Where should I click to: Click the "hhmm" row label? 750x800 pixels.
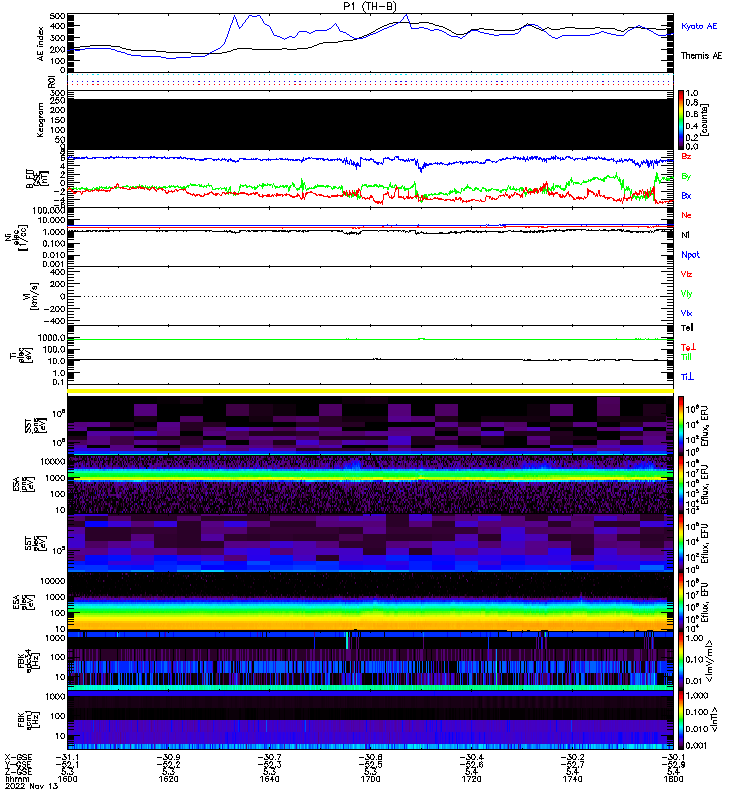click(16, 779)
